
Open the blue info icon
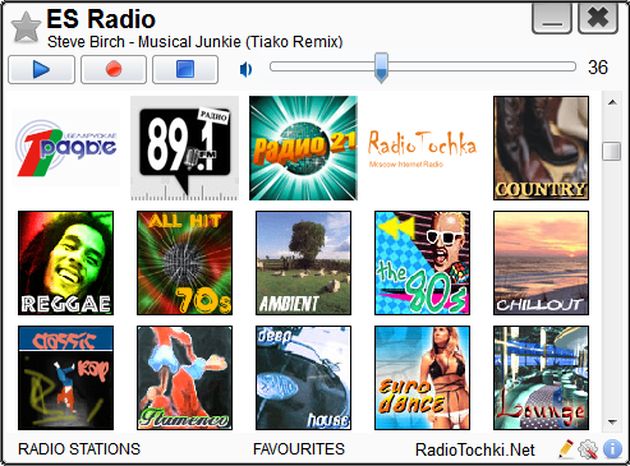(x=612, y=449)
